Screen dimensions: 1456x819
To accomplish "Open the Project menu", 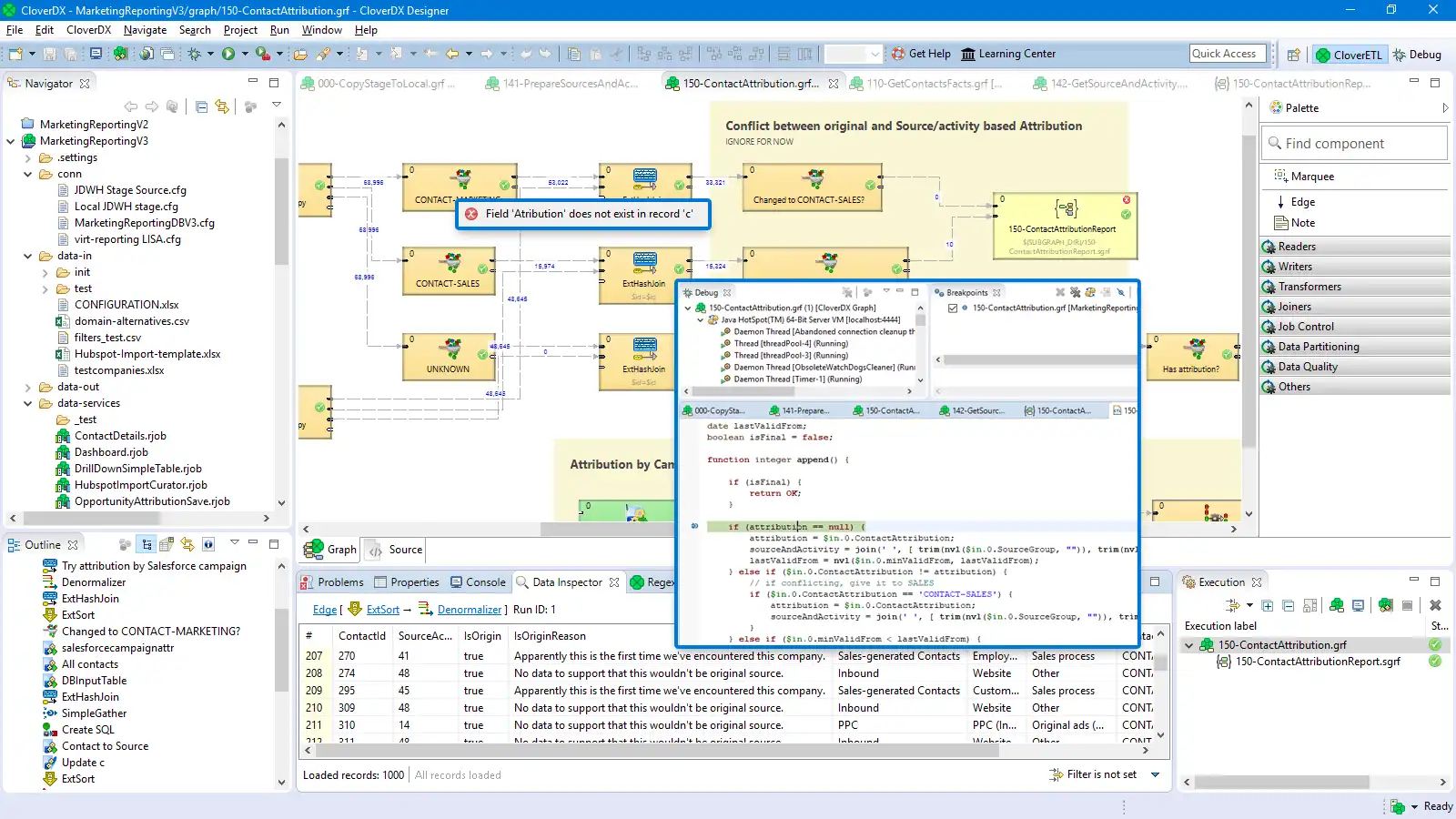I will pyautogui.click(x=240, y=30).
